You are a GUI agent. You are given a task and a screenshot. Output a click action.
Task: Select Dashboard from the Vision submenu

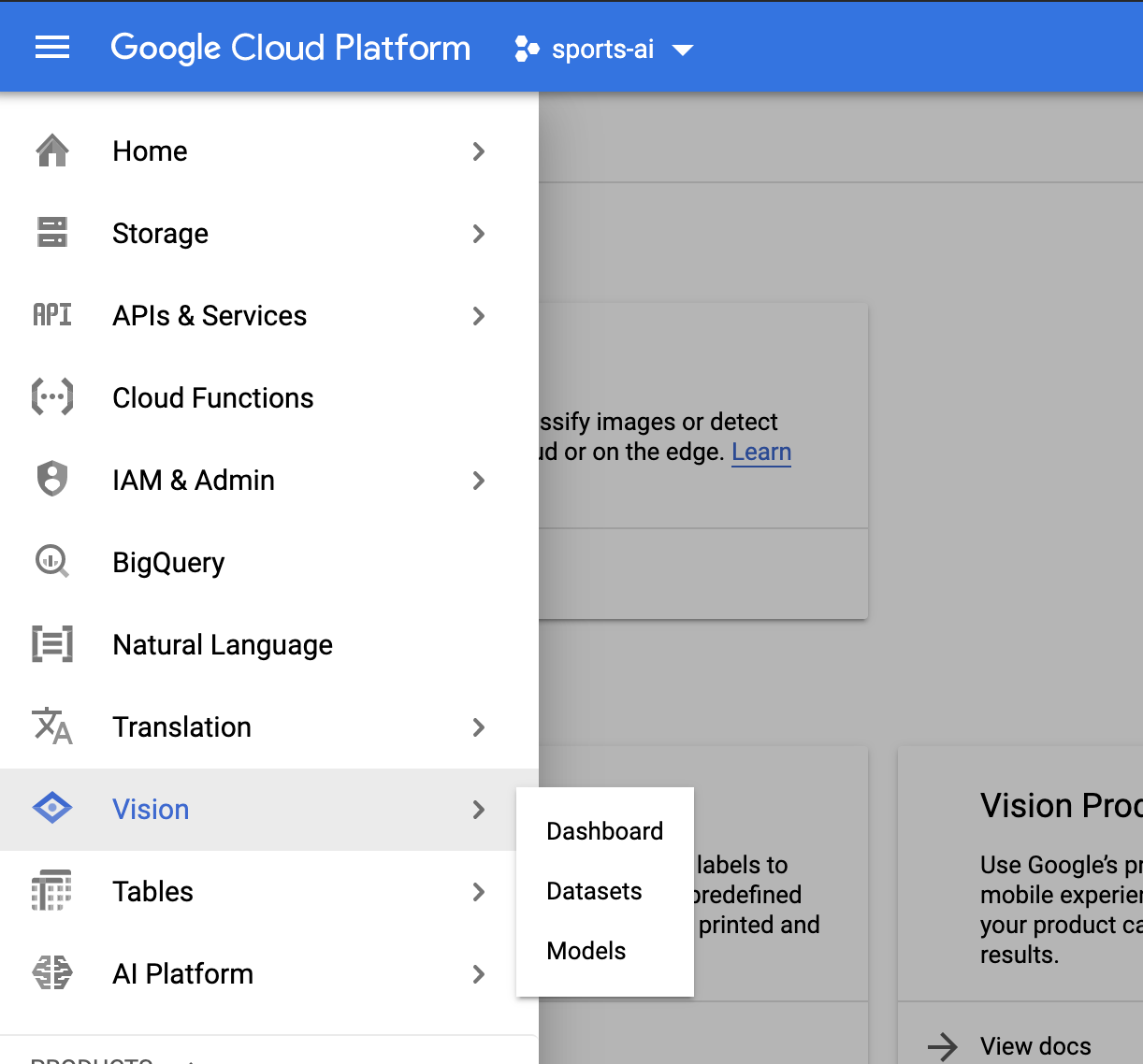(604, 831)
